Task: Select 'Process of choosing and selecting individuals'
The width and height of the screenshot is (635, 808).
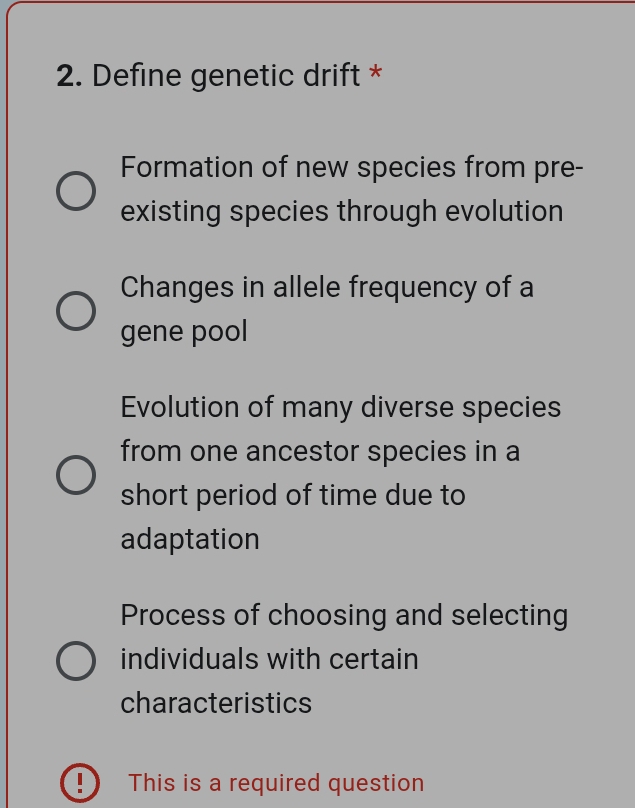Action: (x=76, y=660)
